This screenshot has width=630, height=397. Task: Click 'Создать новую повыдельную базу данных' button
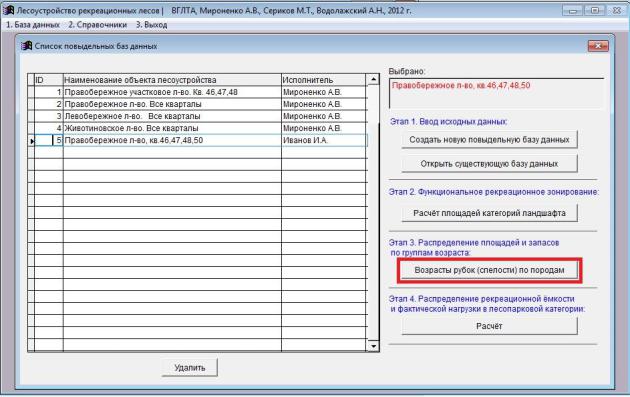489,140
